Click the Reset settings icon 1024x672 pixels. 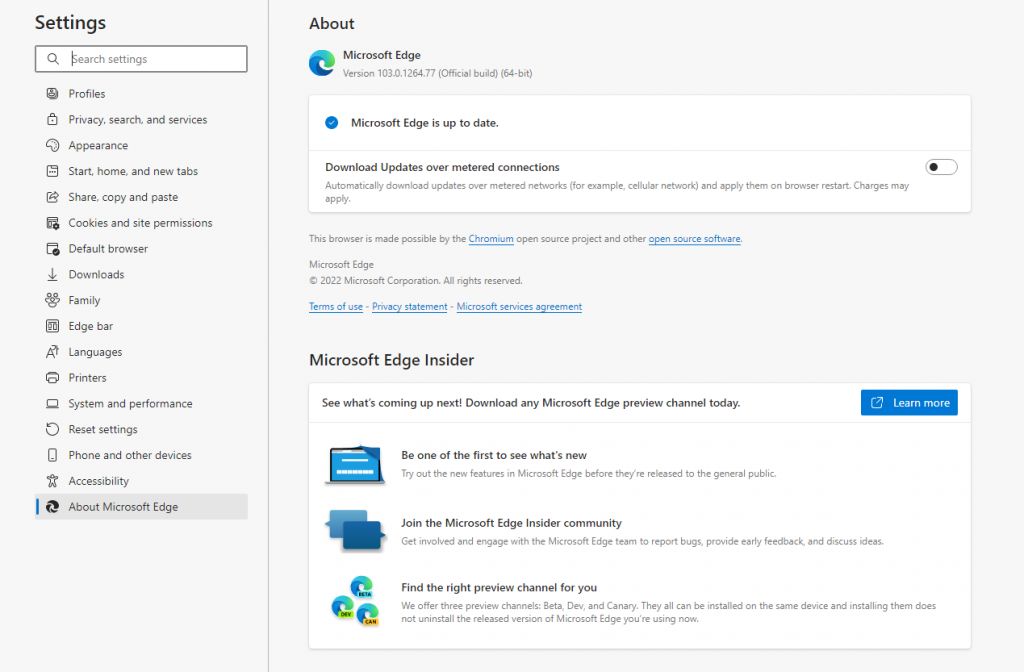click(52, 429)
